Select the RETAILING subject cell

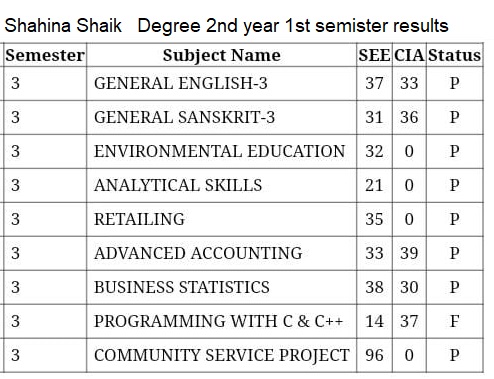(x=221, y=219)
